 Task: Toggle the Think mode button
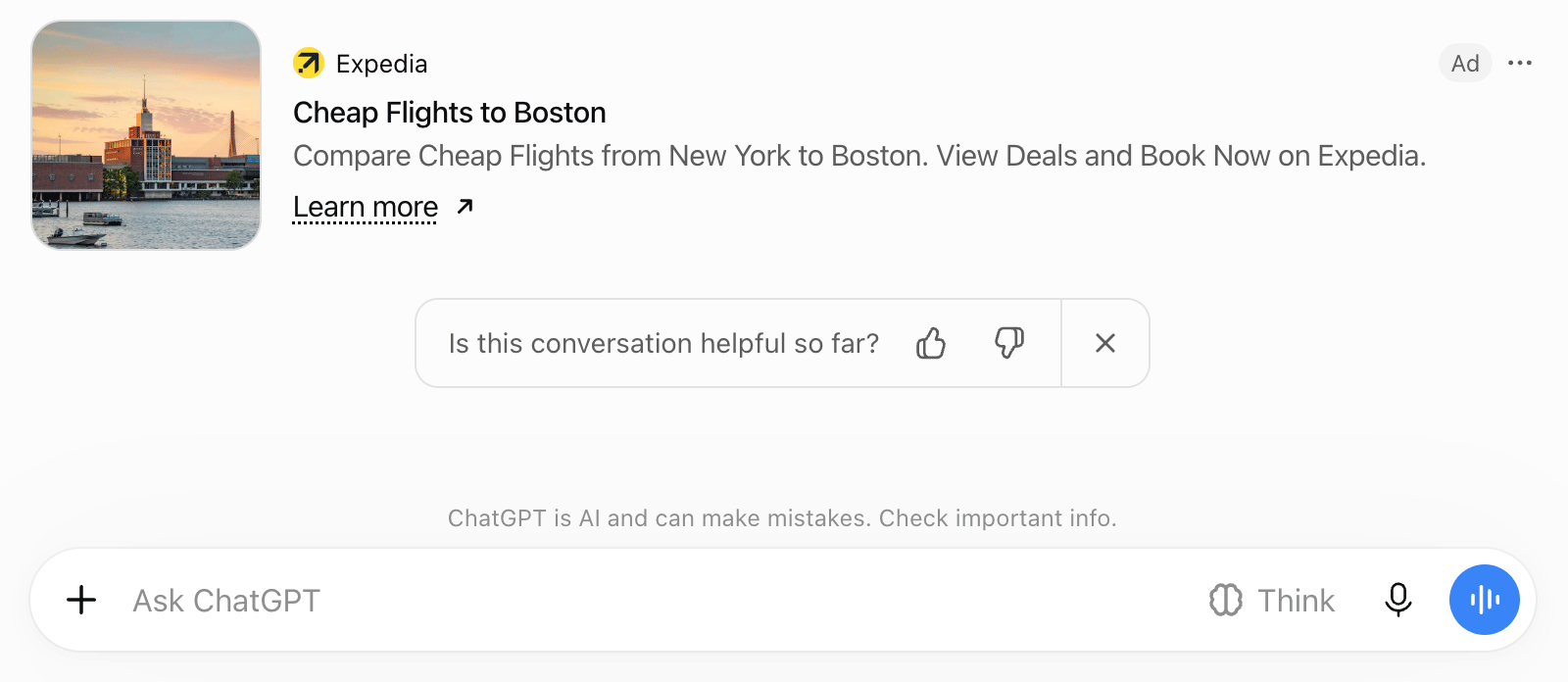(1272, 600)
